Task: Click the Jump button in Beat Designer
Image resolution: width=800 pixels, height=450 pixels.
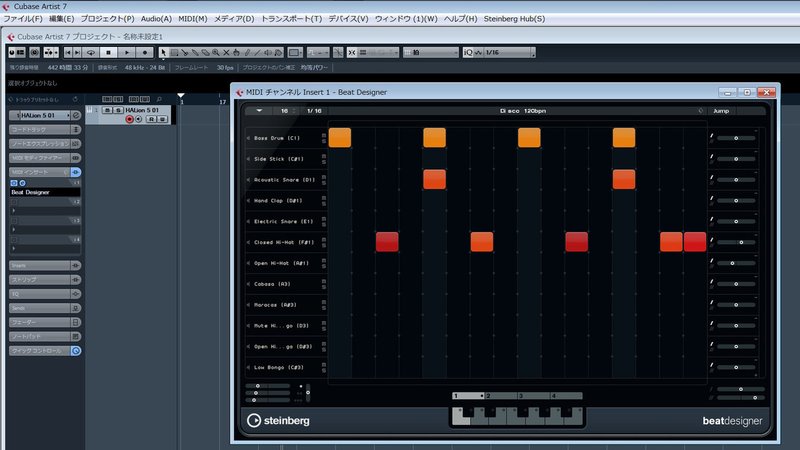Action: (721, 111)
